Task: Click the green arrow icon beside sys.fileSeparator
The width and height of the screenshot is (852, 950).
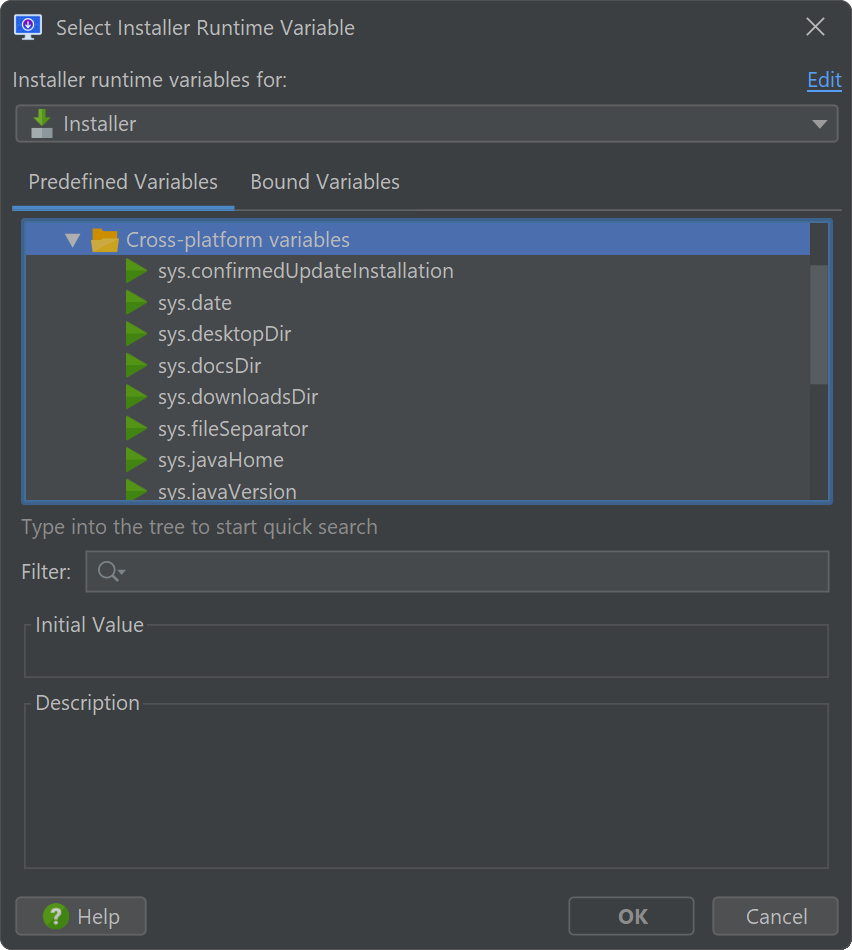Action: click(x=136, y=428)
